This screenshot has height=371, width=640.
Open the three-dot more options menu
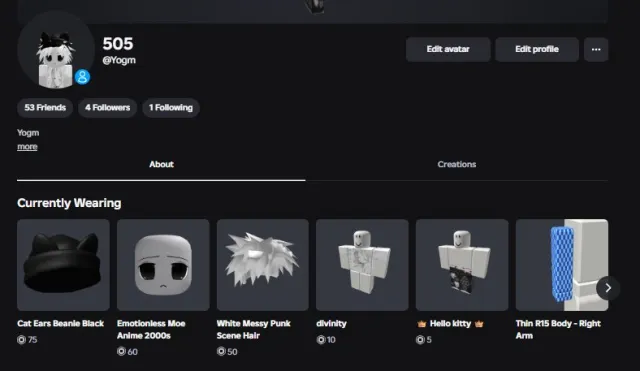tap(596, 49)
